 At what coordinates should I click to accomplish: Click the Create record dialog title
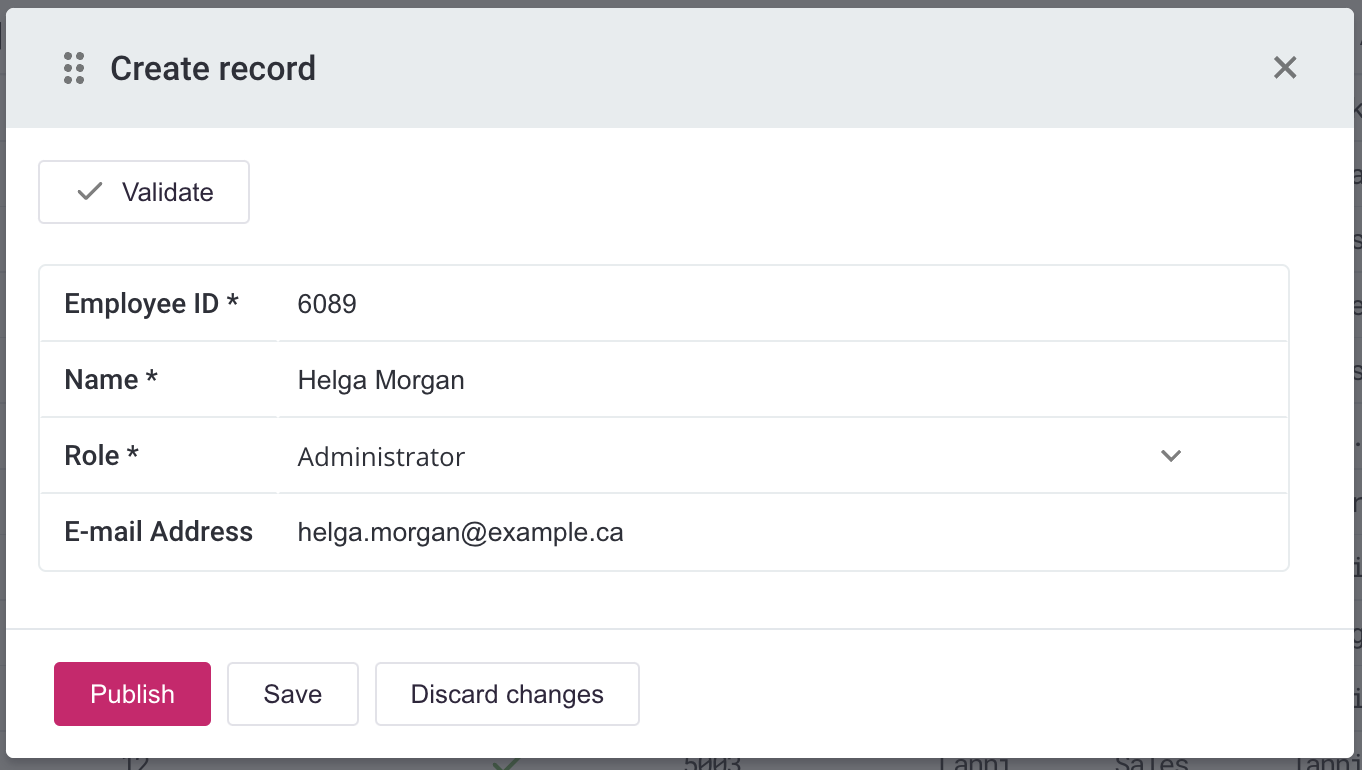point(213,68)
